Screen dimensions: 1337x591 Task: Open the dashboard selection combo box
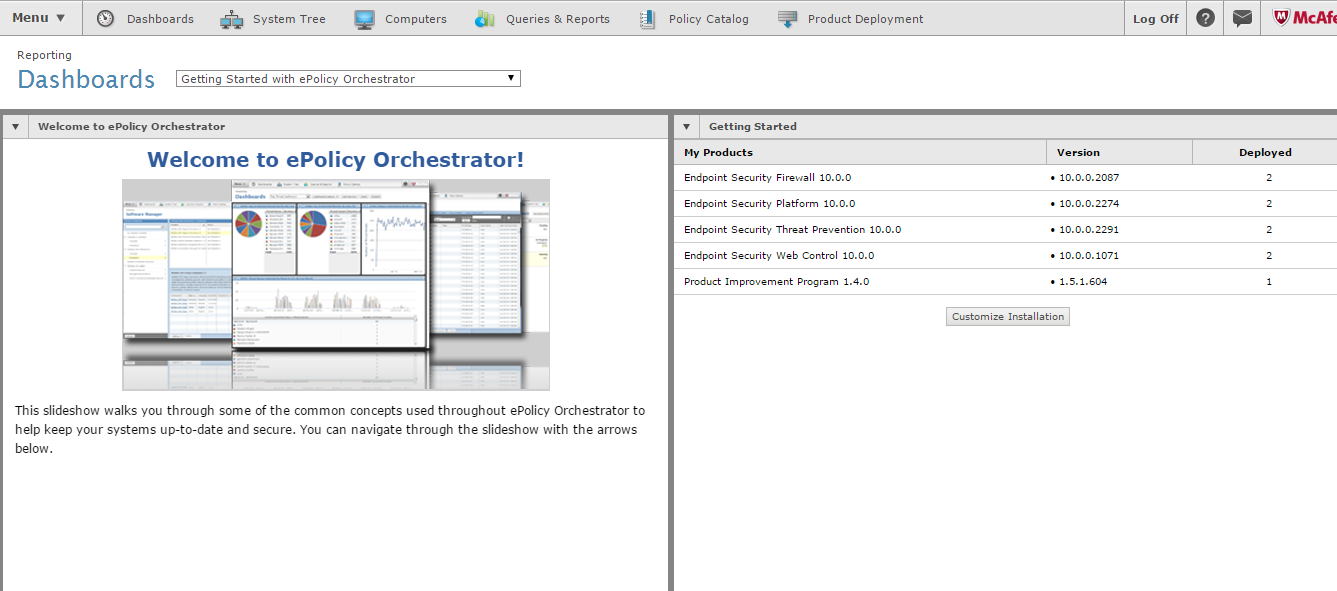click(x=348, y=79)
